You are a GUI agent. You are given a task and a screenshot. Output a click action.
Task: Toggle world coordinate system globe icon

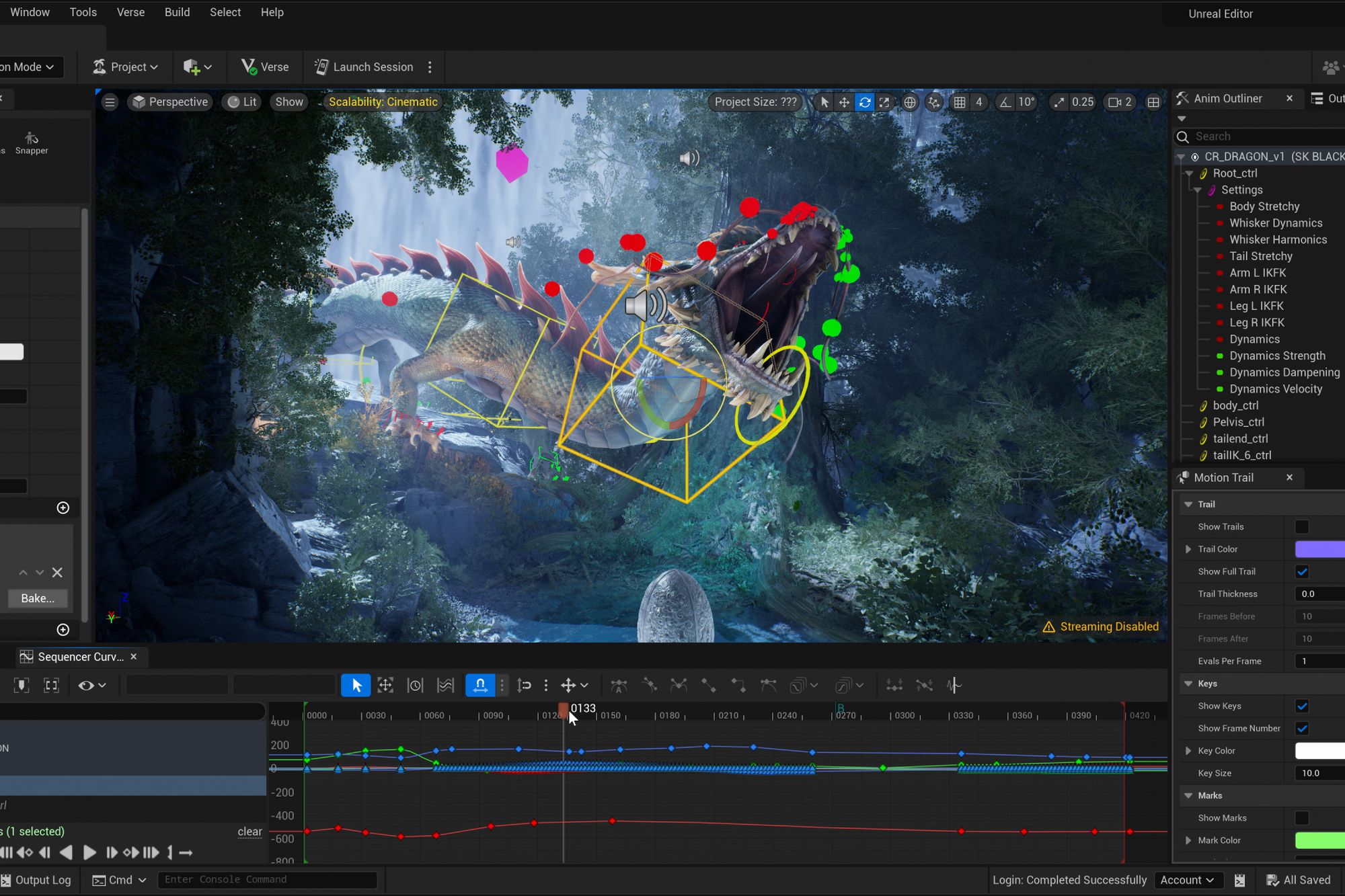[909, 102]
